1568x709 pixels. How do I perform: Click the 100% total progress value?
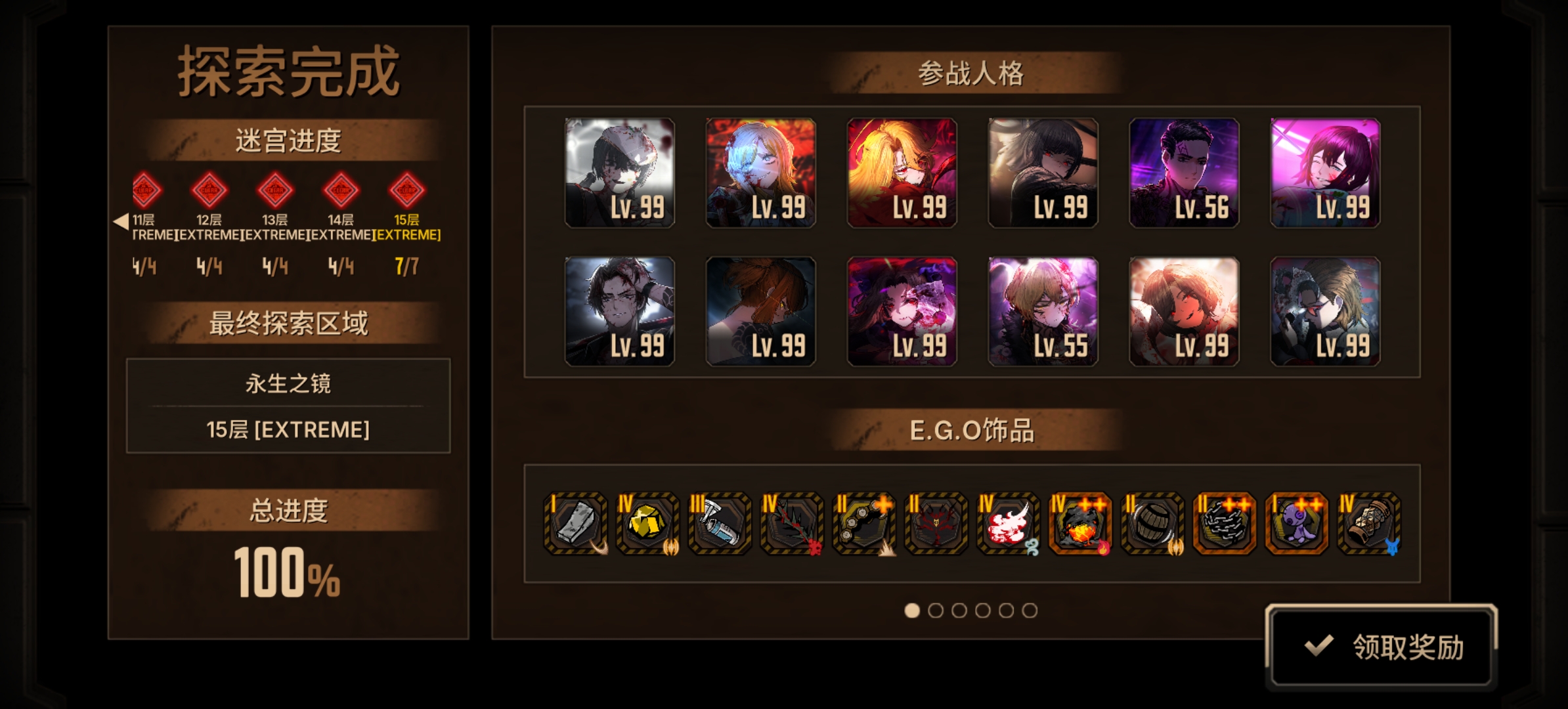click(x=287, y=572)
